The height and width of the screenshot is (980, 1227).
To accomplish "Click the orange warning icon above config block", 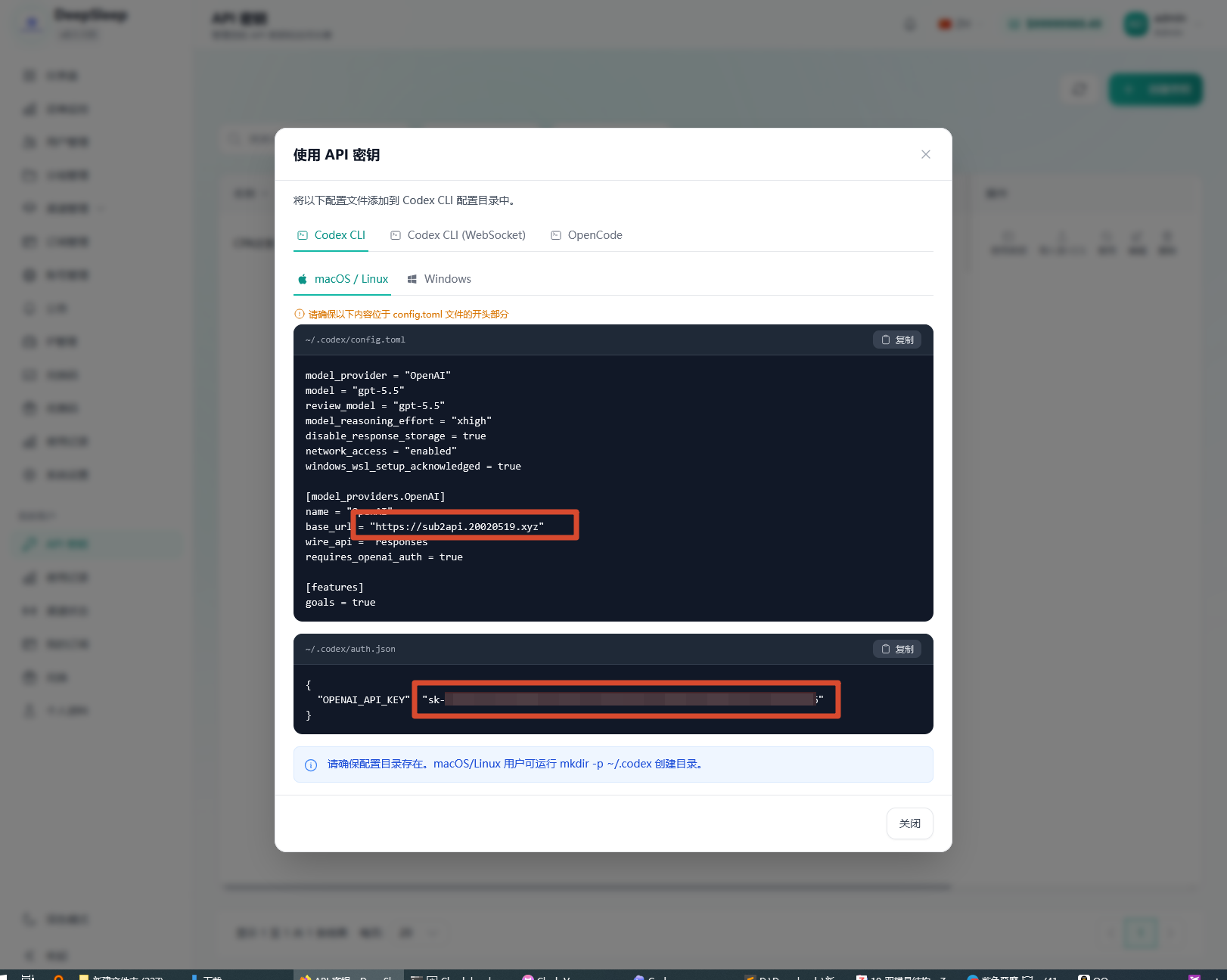I will pos(299,314).
